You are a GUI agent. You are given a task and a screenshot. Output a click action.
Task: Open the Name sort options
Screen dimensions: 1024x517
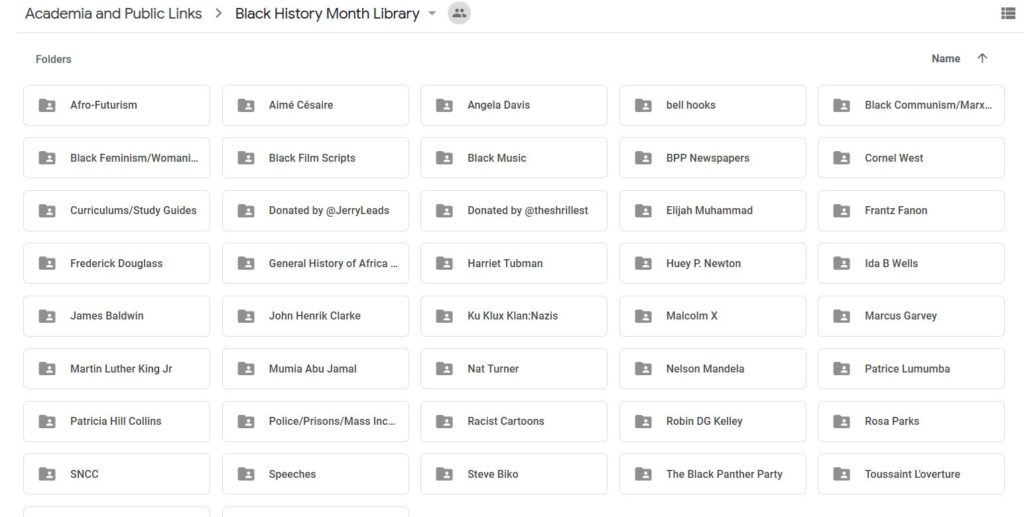946,59
